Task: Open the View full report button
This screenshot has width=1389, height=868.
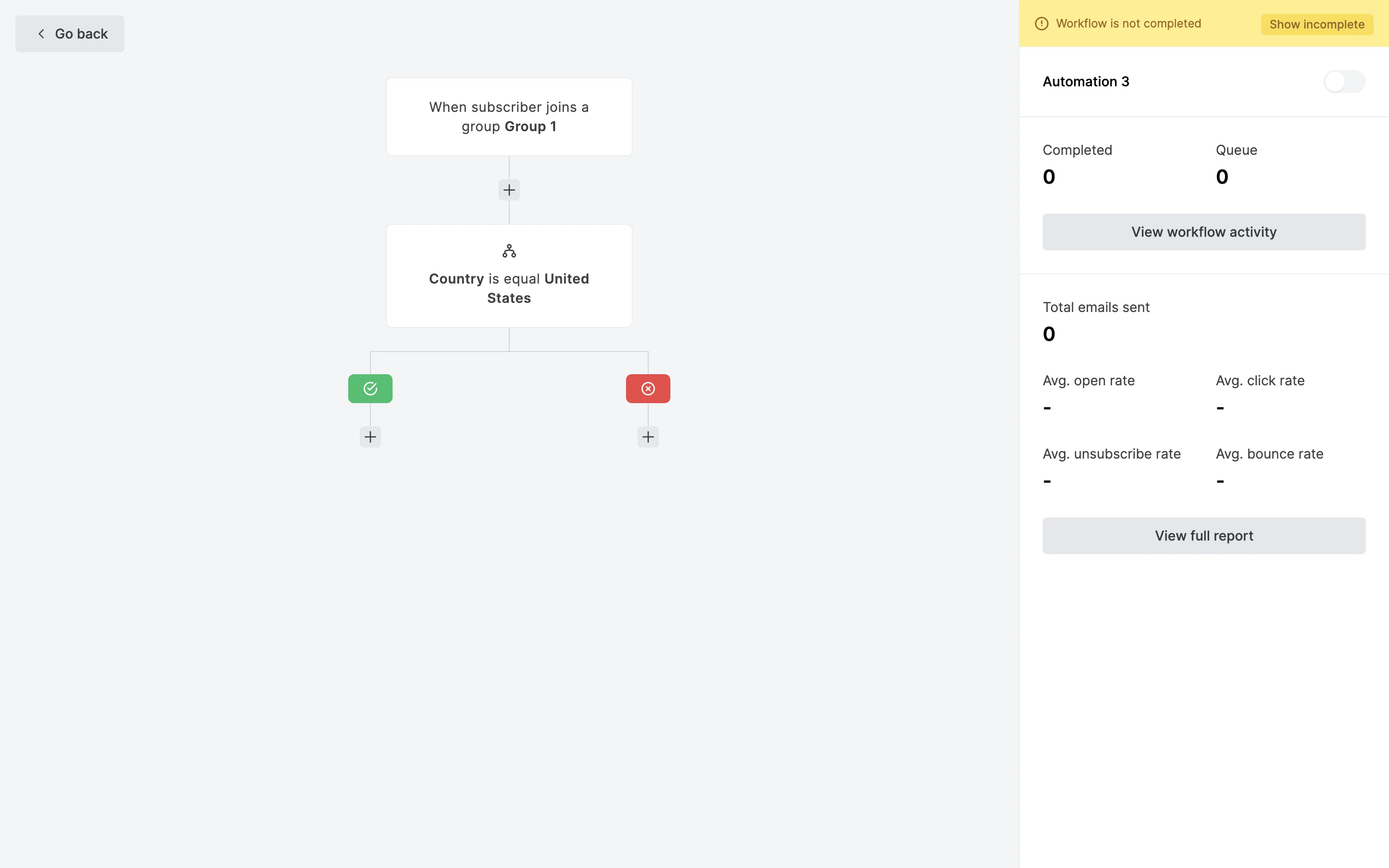Action: click(x=1204, y=536)
